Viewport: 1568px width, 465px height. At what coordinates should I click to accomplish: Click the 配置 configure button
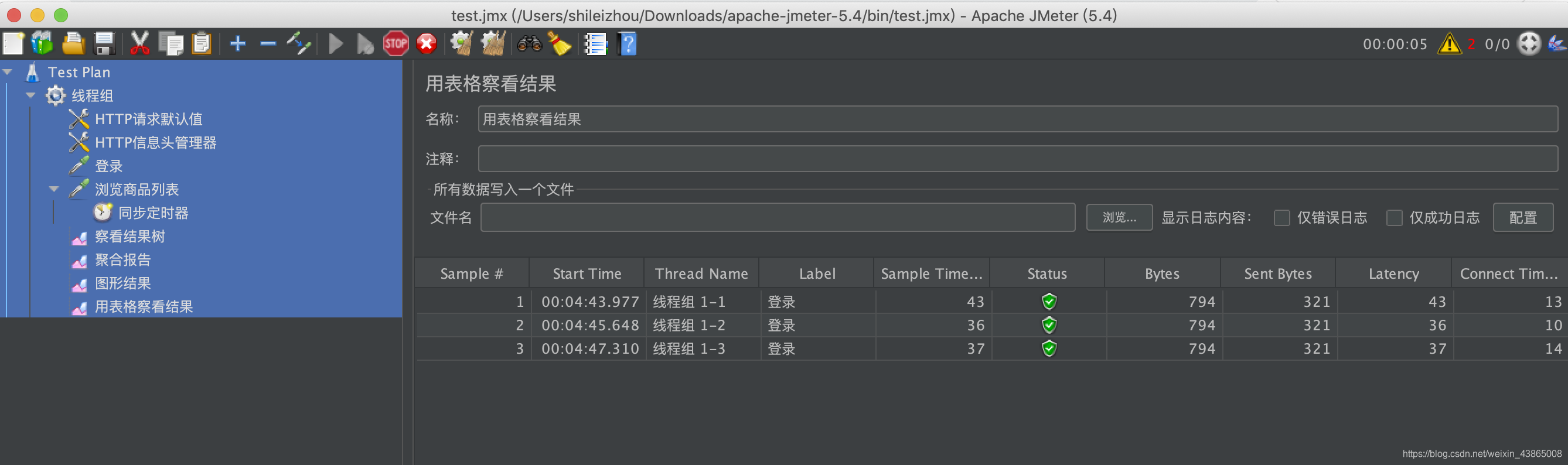[x=1523, y=218]
